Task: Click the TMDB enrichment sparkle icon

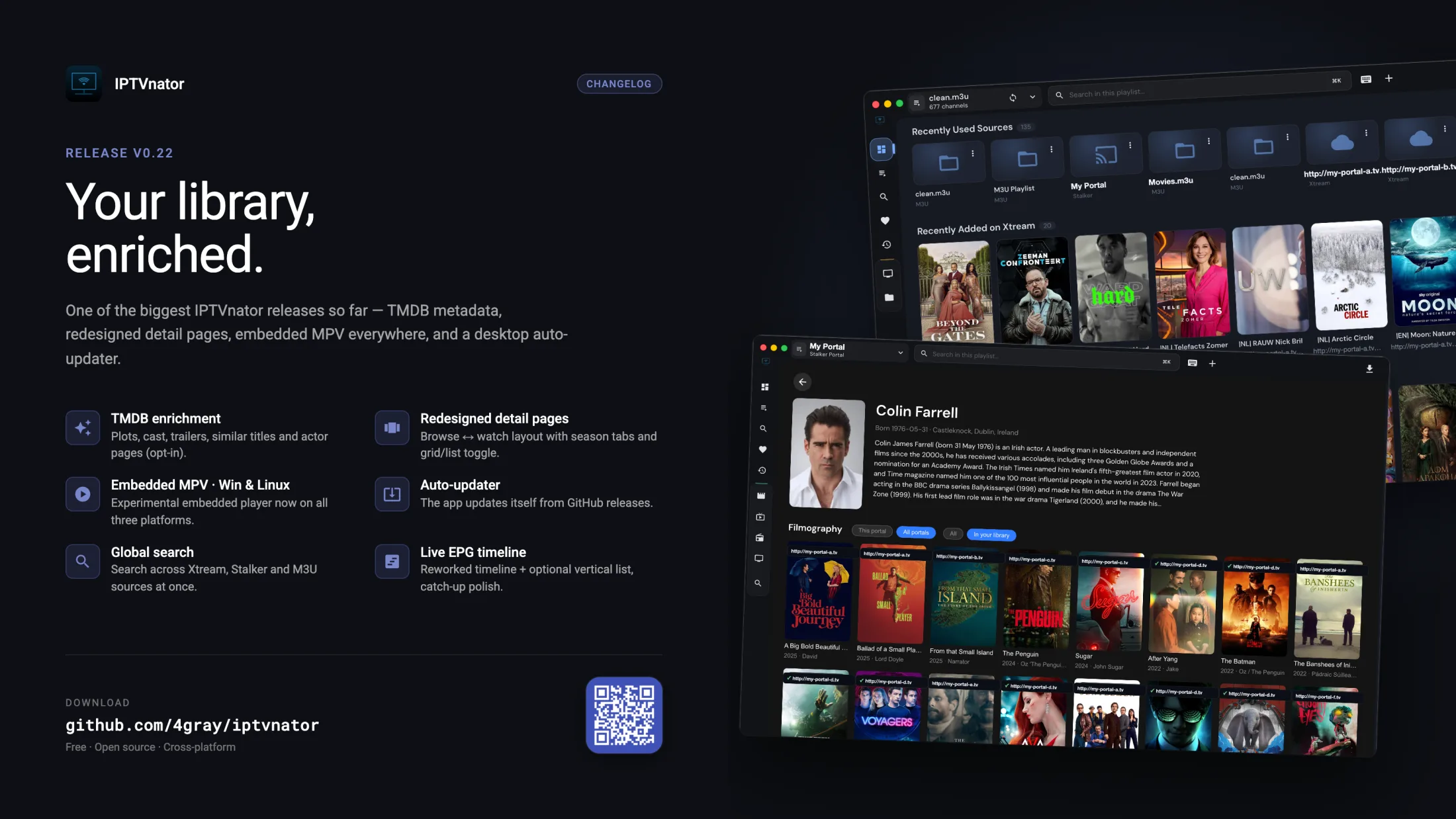Action: point(83,428)
